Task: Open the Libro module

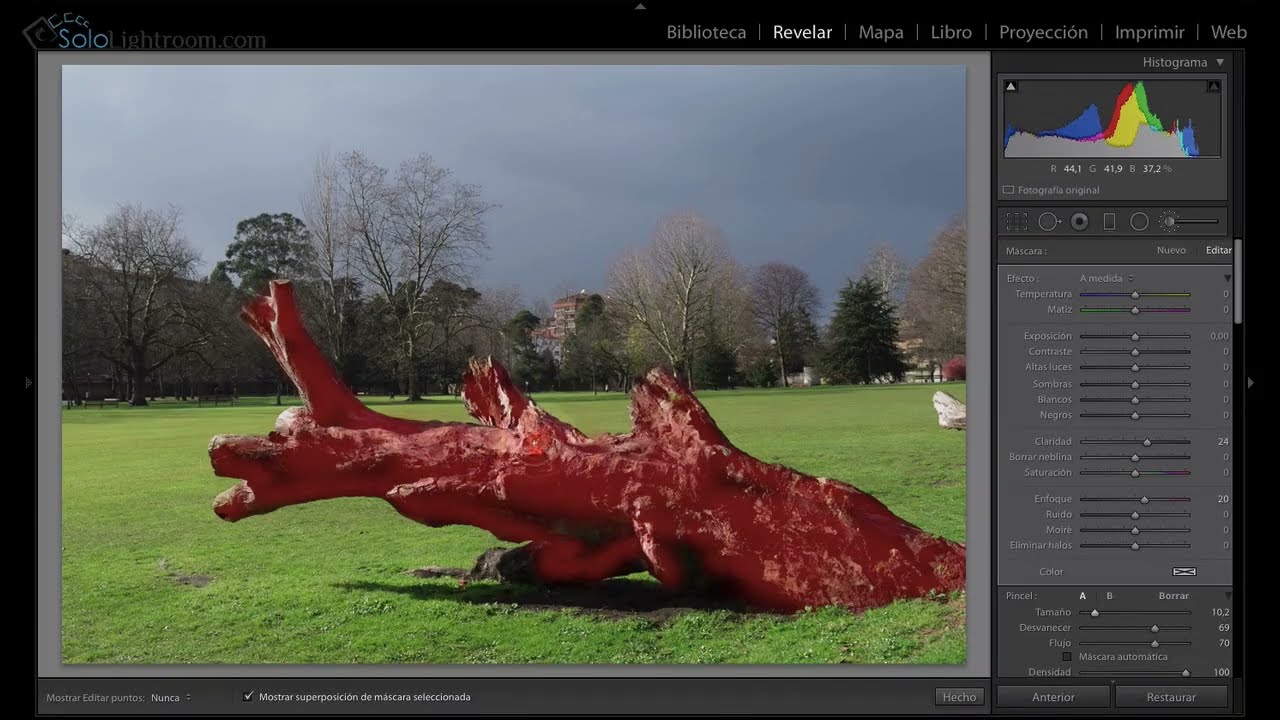Action: [x=951, y=32]
